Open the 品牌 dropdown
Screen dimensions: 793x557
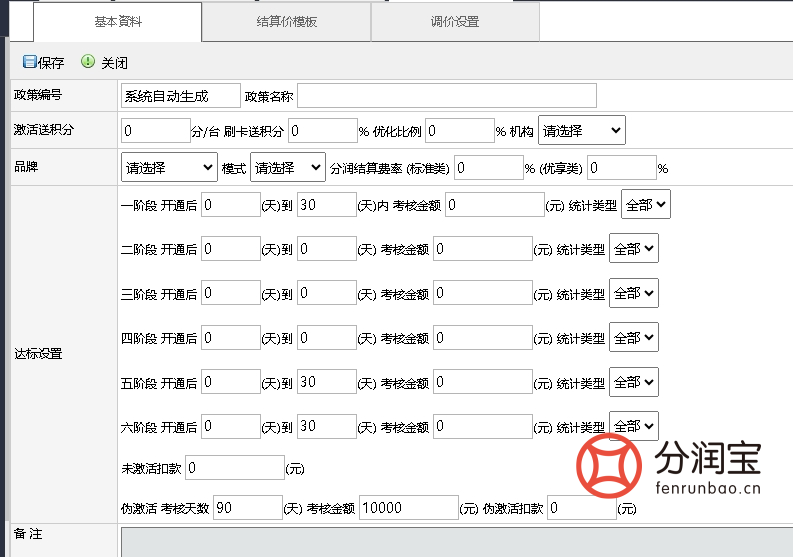[169, 167]
